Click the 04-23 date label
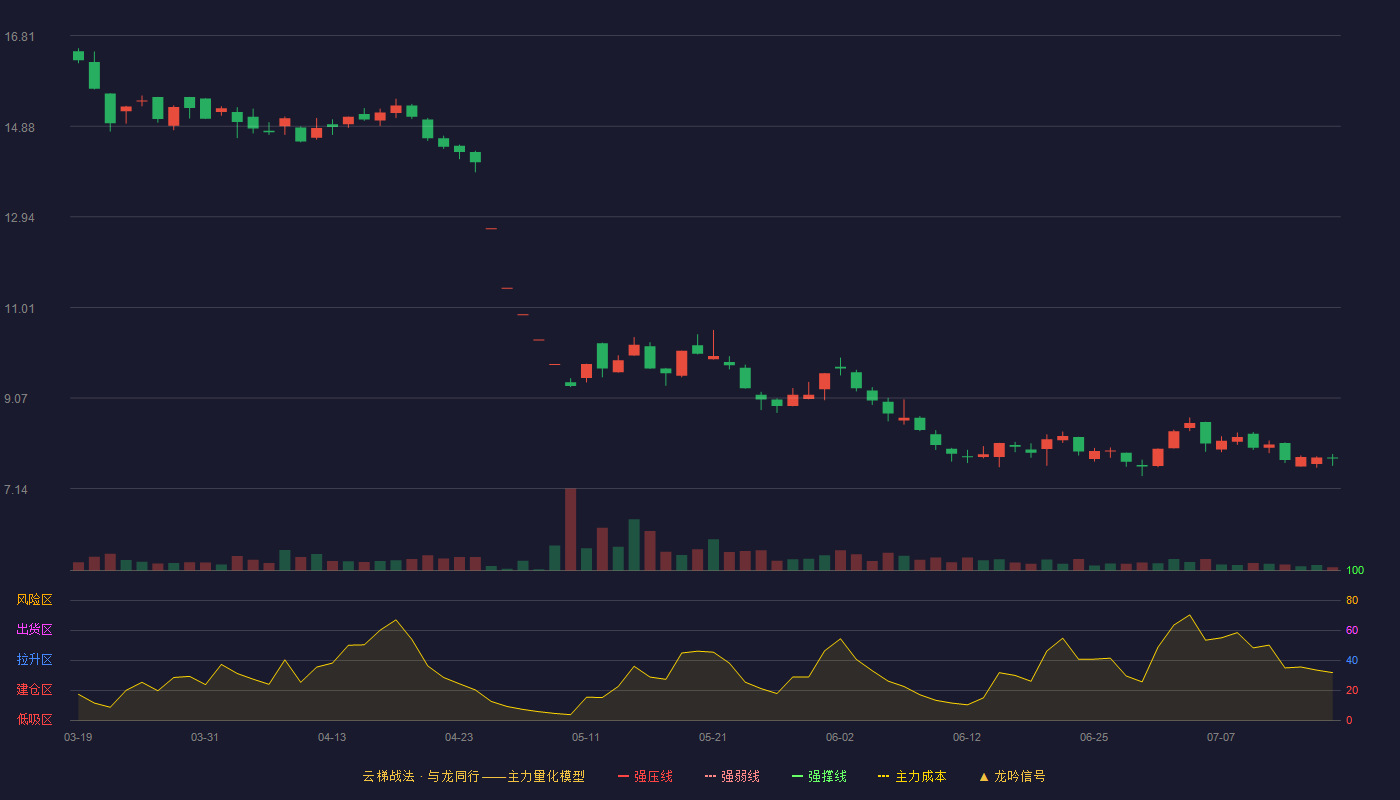This screenshot has width=1400, height=800. point(459,737)
